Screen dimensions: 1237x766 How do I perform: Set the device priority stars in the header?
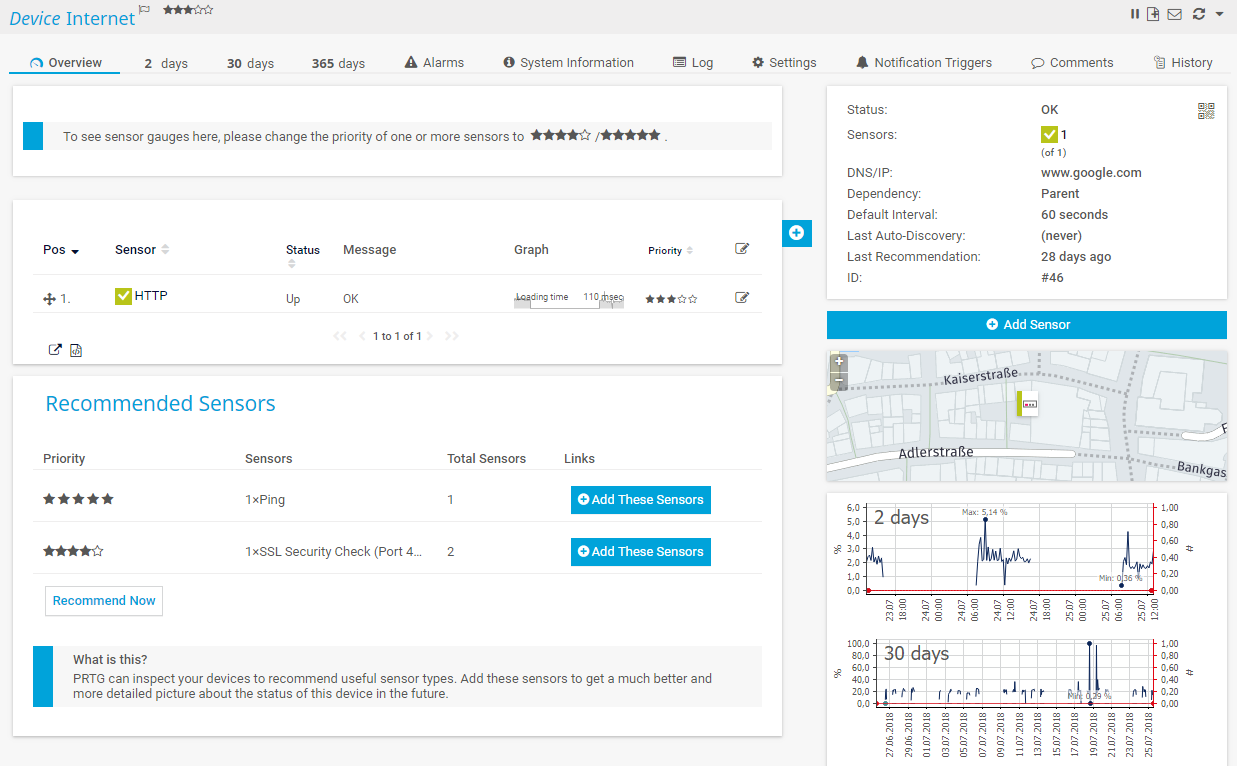click(x=188, y=10)
